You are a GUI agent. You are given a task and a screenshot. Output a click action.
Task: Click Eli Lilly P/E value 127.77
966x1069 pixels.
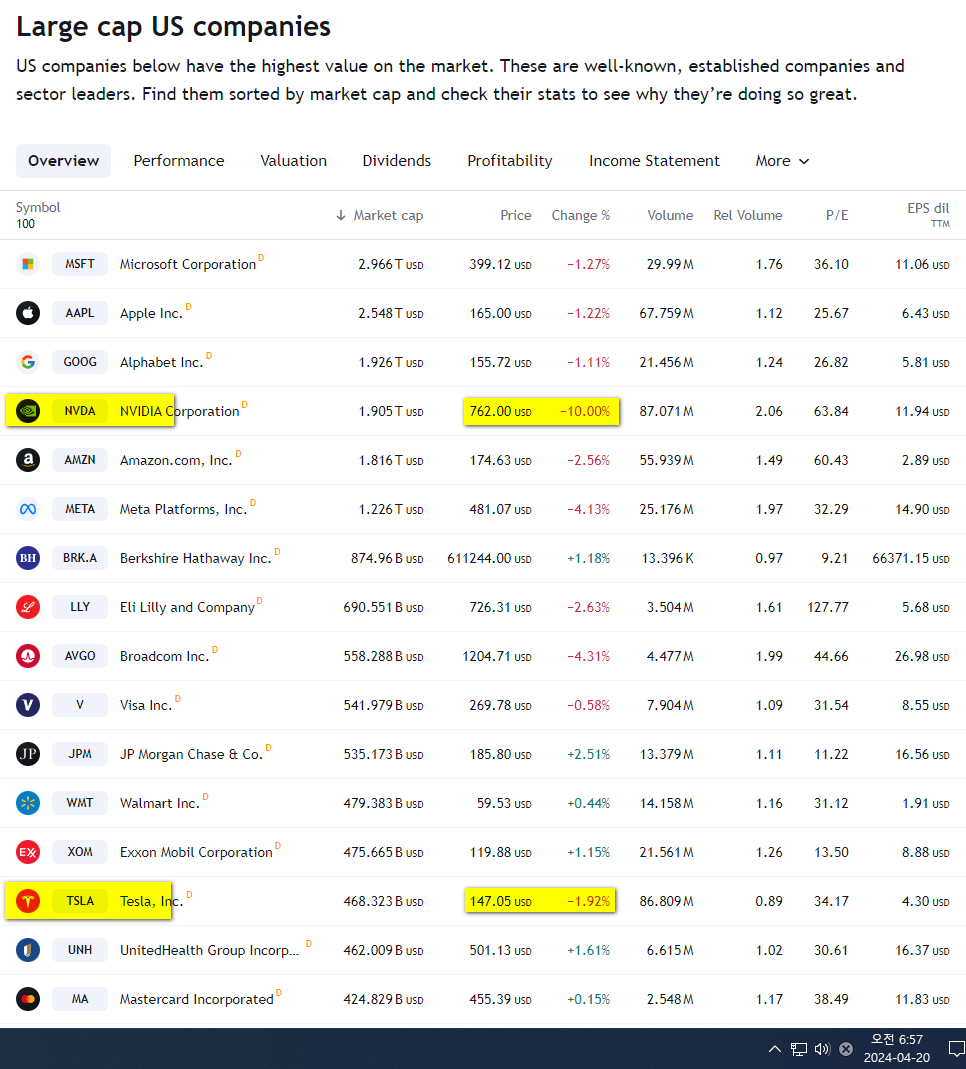(828, 607)
